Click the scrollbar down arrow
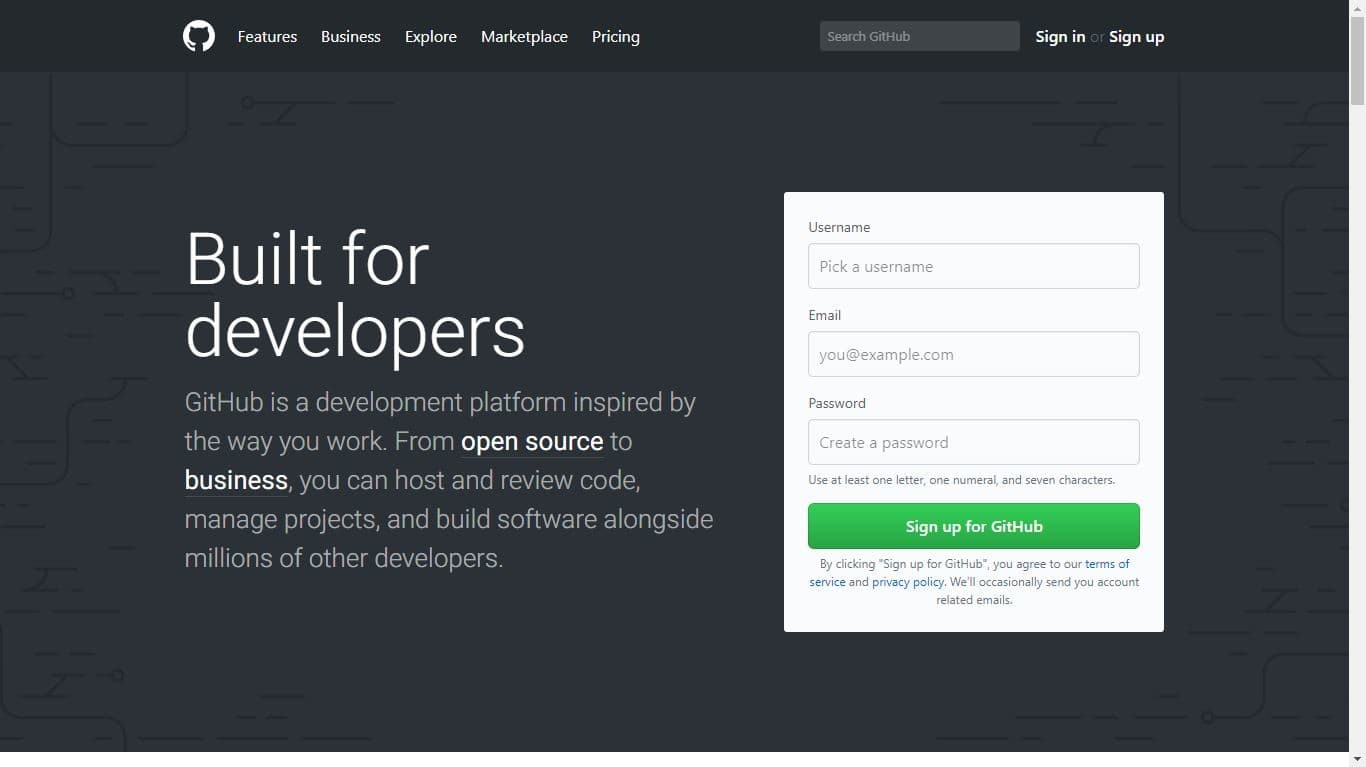Screen dimensions: 1366x767 point(1358,759)
